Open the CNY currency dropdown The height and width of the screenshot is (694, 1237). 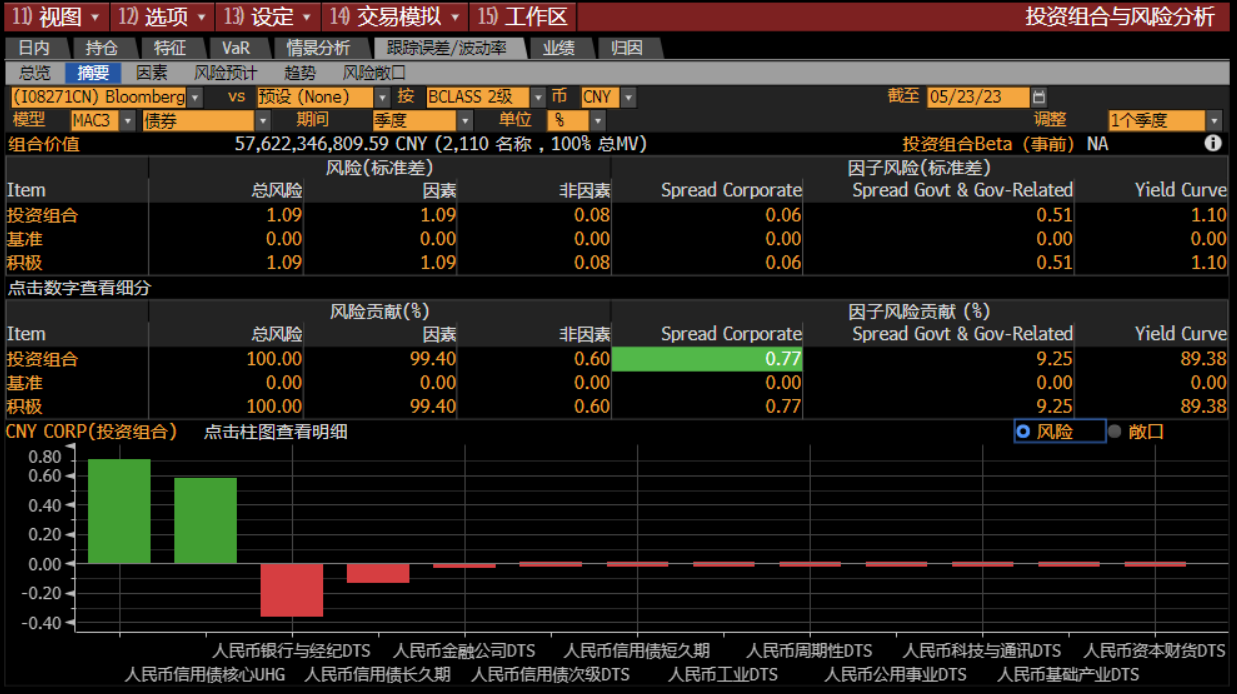[628, 97]
